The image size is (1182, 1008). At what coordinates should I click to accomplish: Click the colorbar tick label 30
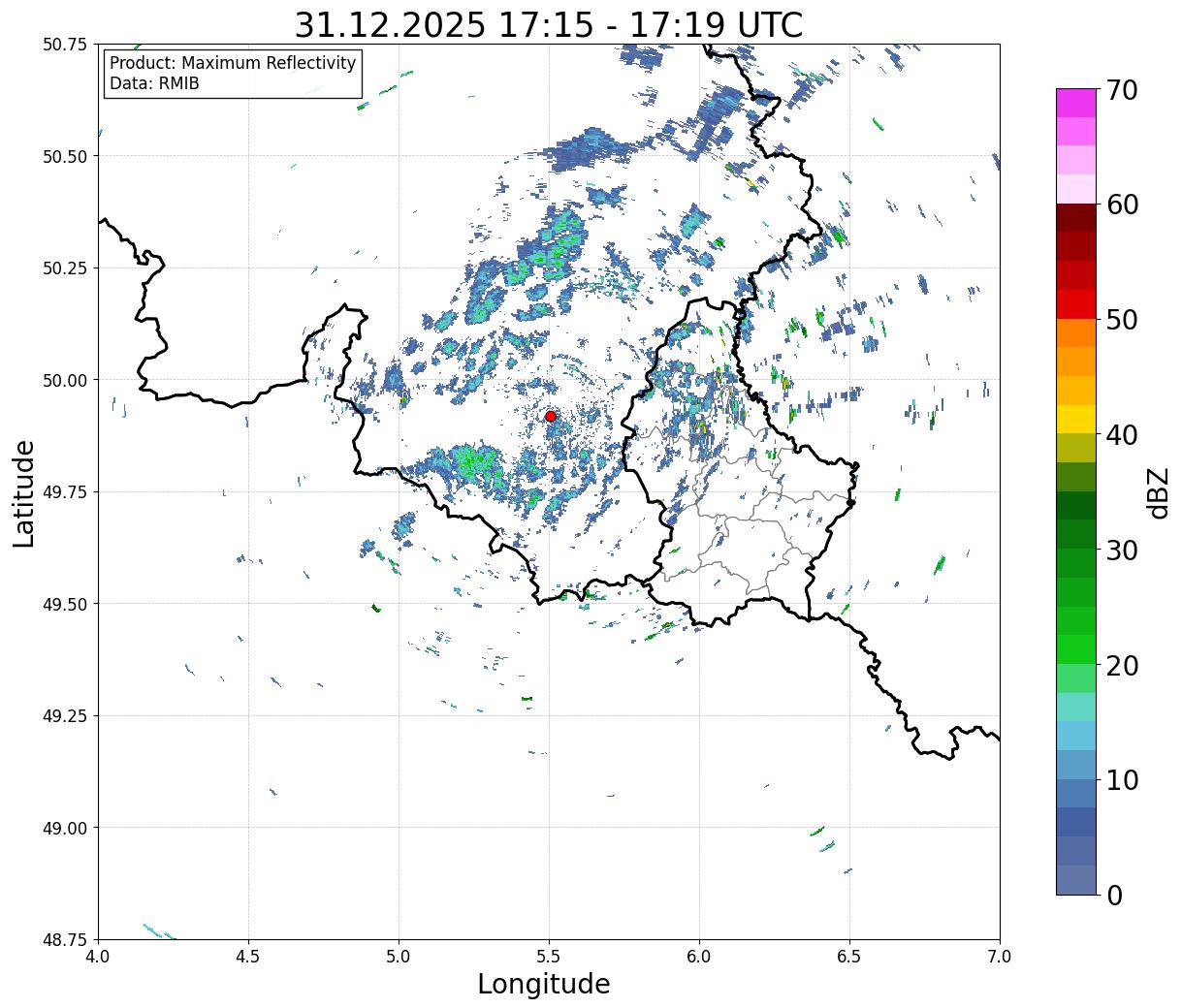(x=1123, y=551)
